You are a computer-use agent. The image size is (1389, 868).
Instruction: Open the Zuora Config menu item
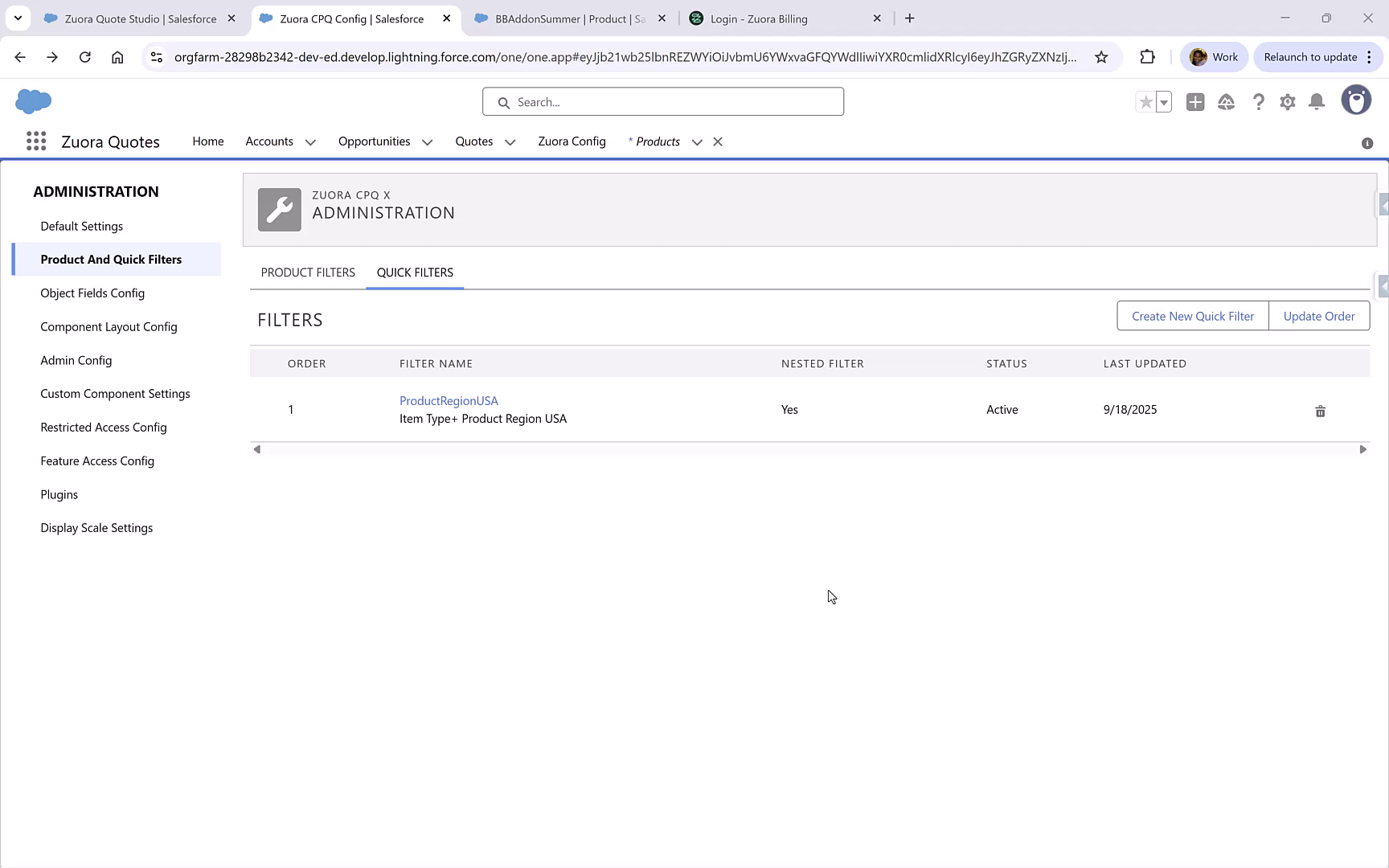coord(572,141)
